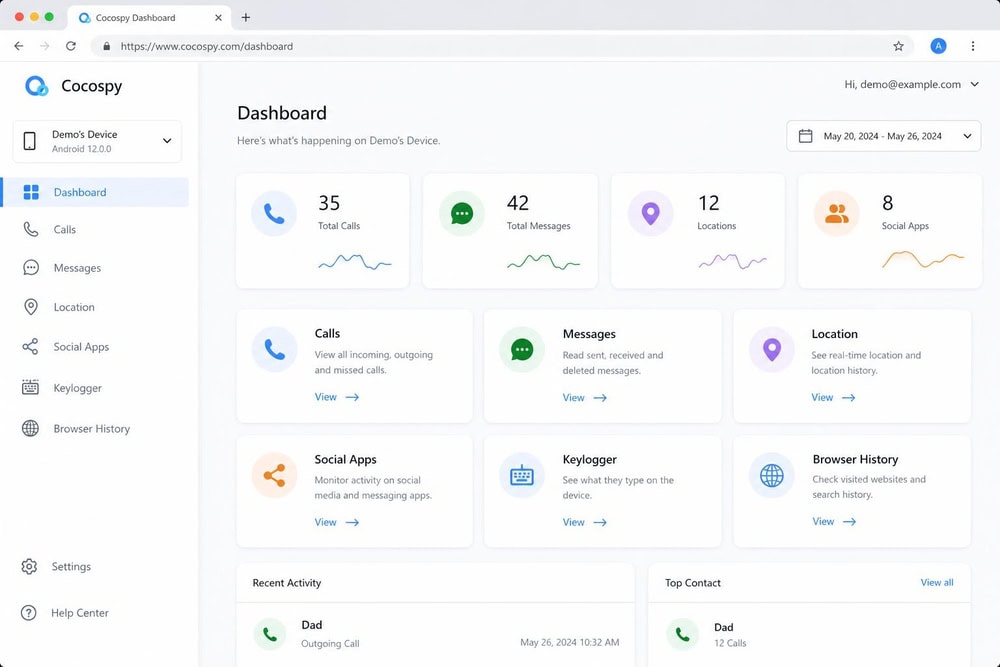Click the 'Total Calls' label

[x=339, y=226]
